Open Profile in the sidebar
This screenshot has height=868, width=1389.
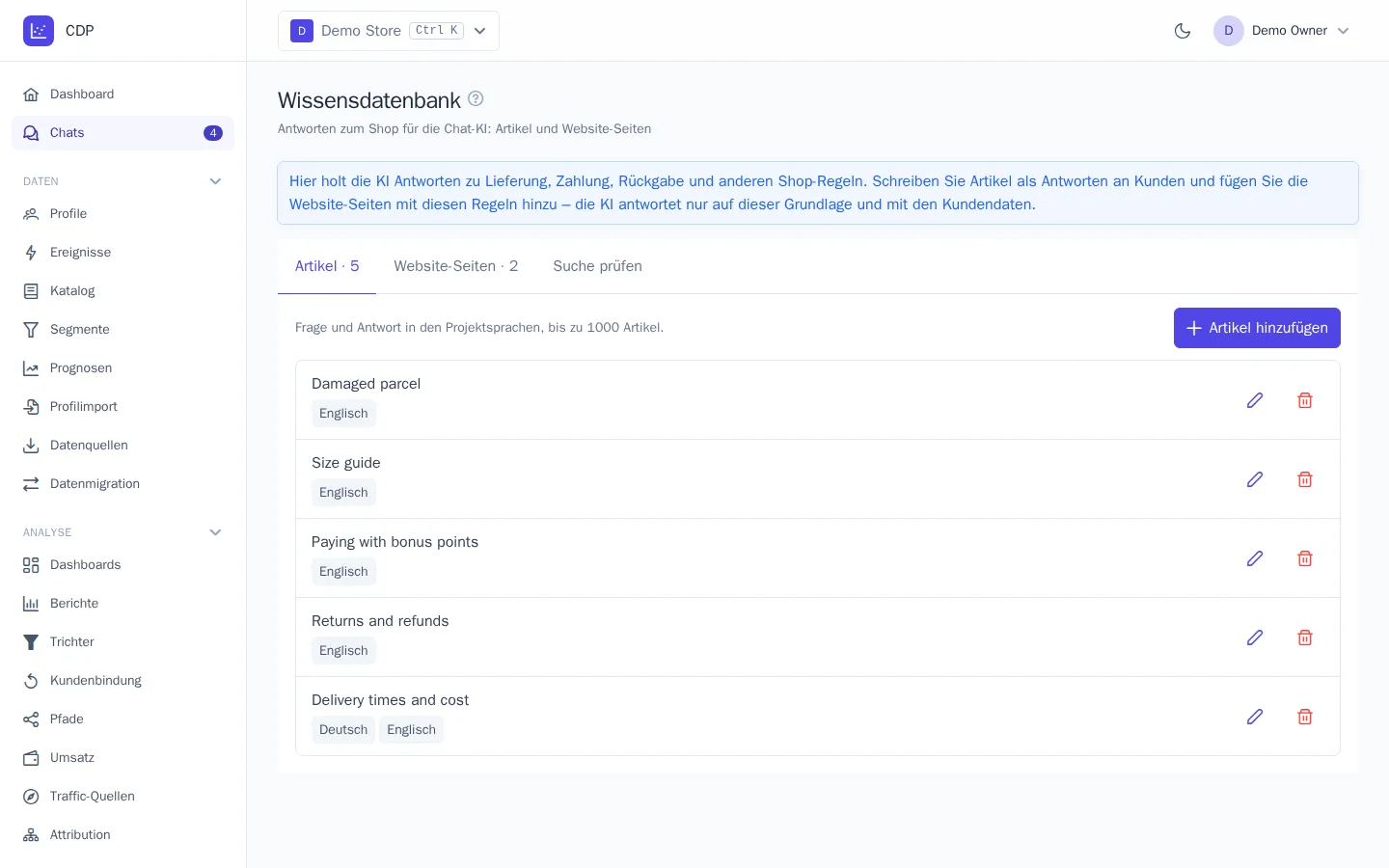click(123, 214)
